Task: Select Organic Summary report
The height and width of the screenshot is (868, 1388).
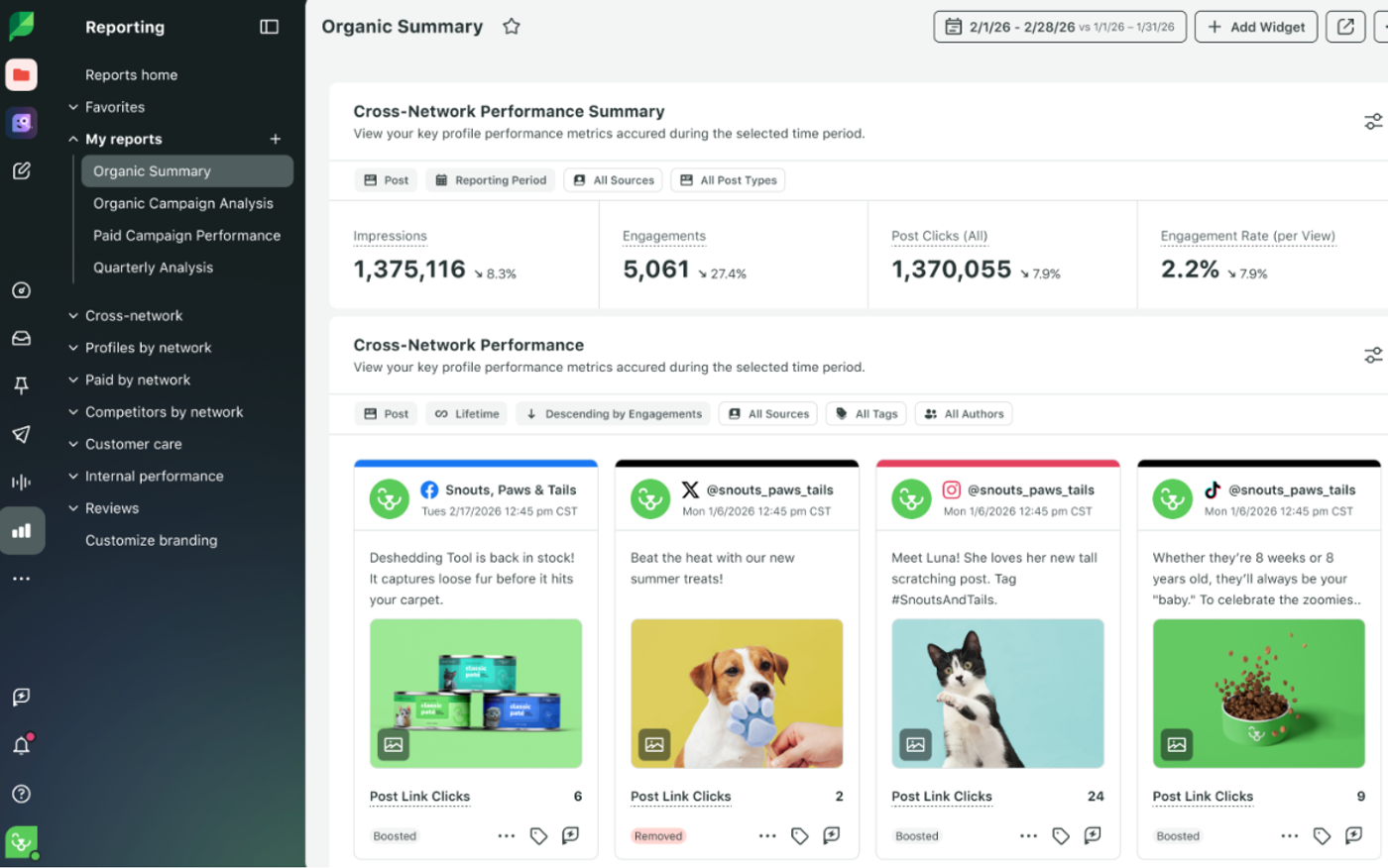Action: click(187, 171)
